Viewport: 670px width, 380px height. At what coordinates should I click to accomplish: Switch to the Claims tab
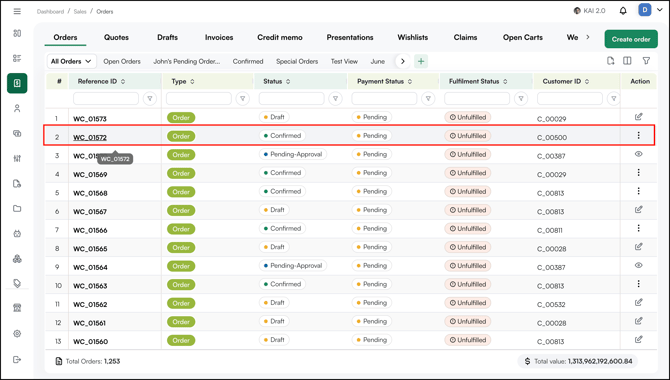[465, 37]
